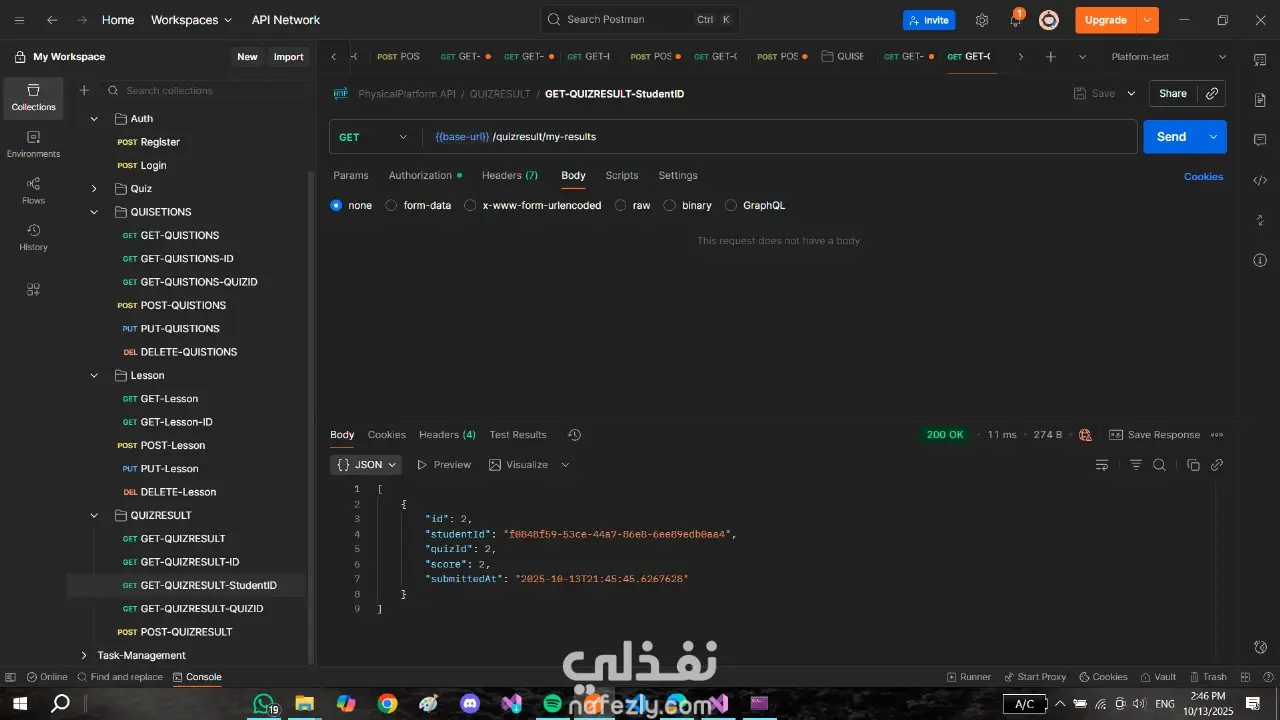Expand the Task-Management collection
This screenshot has width=1280, height=720.
point(83,656)
